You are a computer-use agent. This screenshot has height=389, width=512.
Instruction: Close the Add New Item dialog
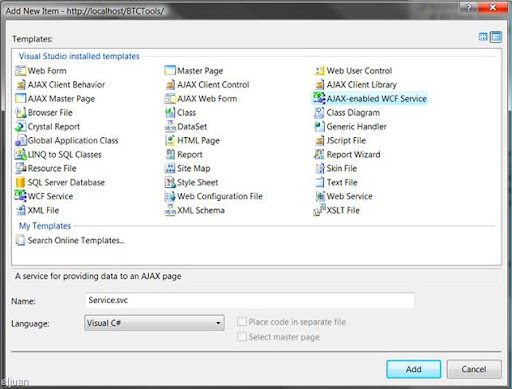(493, 7)
